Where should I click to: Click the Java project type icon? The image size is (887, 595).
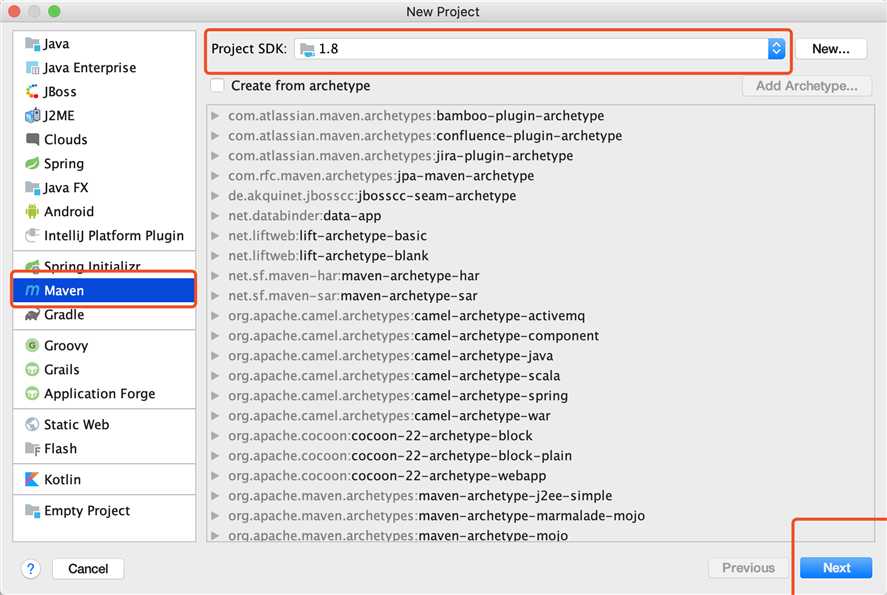point(32,44)
